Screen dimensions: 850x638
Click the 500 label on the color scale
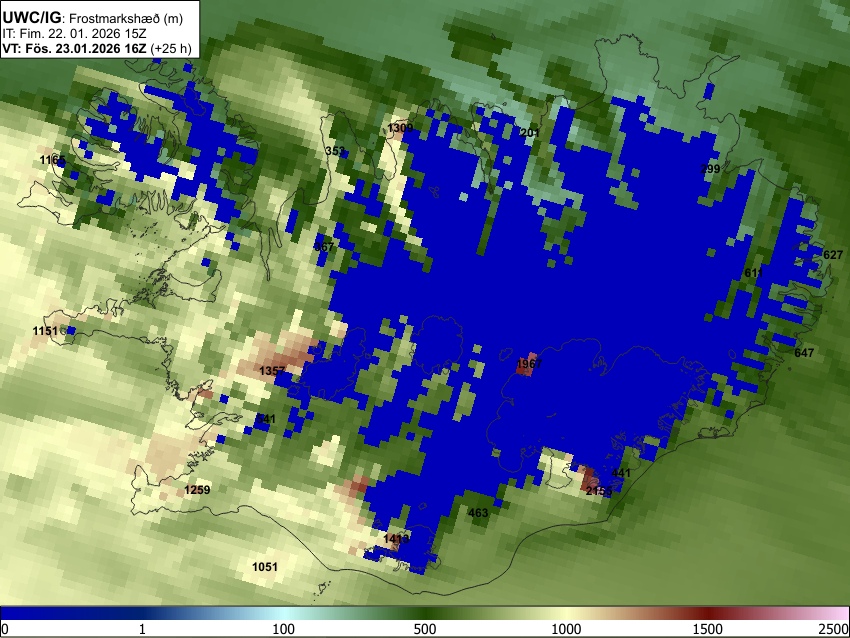[x=425, y=629]
